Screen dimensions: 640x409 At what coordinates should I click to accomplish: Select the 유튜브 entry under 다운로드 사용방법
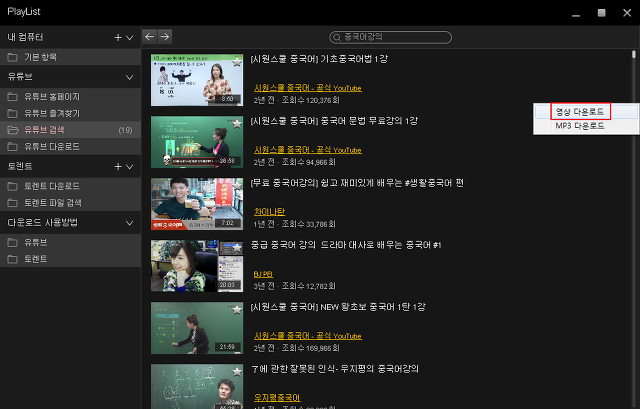point(70,242)
